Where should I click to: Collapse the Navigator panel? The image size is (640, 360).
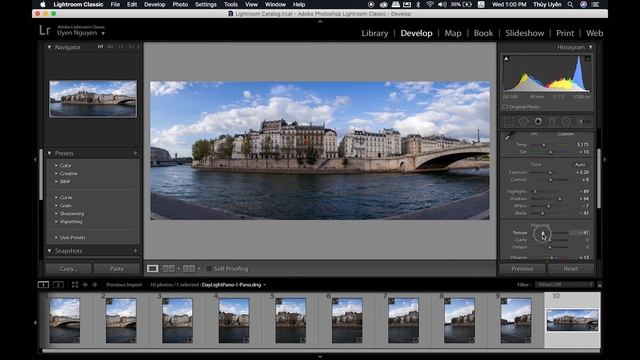tap(49, 47)
